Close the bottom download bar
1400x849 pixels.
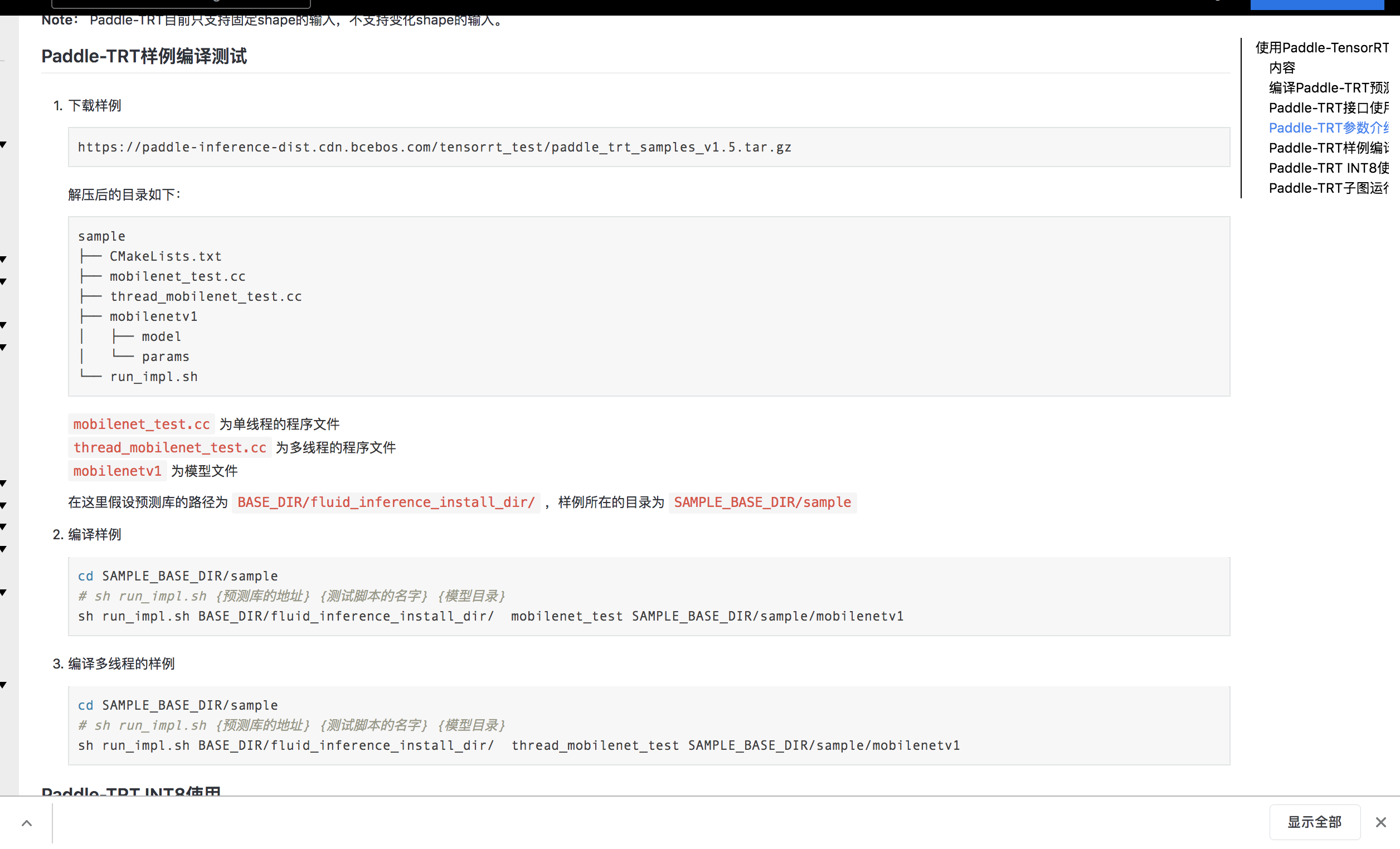(1380, 822)
